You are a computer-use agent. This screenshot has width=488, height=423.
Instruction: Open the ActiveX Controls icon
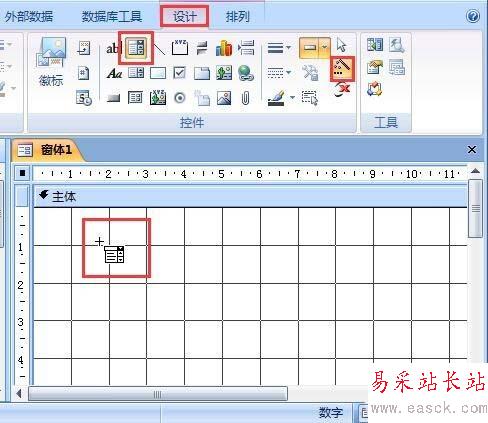coord(342,90)
